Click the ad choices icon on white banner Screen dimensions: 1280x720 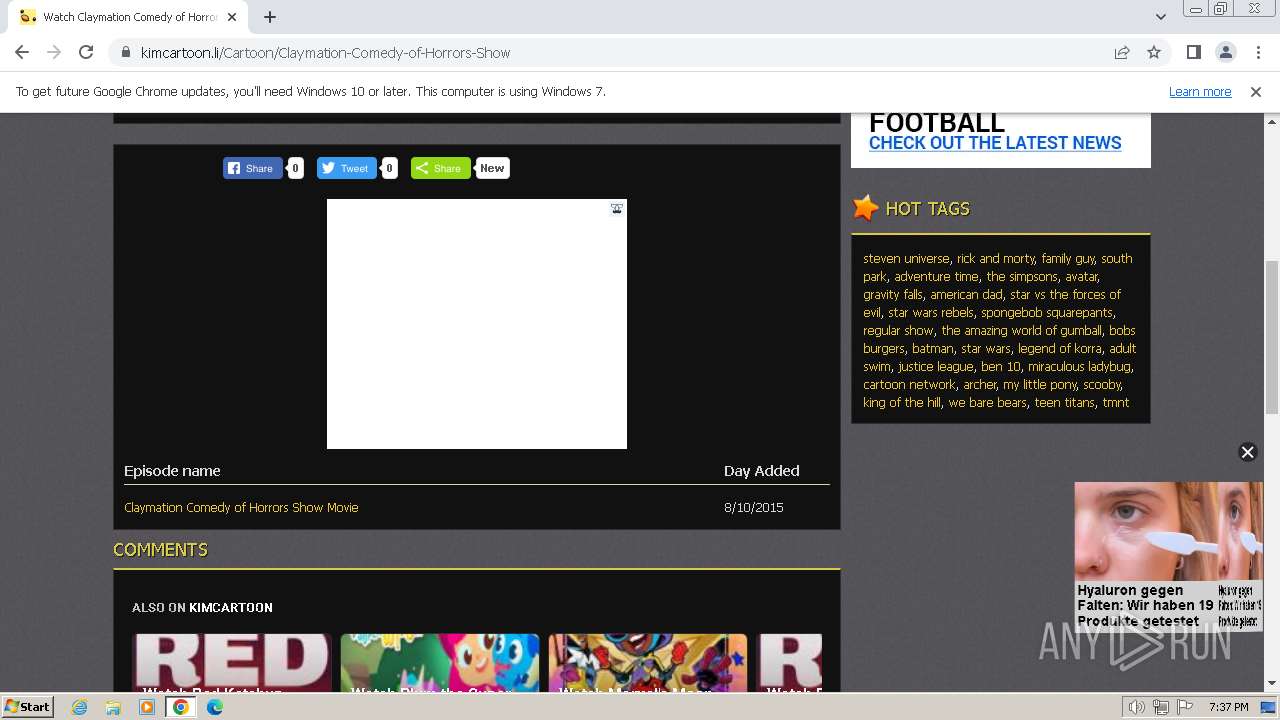click(x=617, y=208)
